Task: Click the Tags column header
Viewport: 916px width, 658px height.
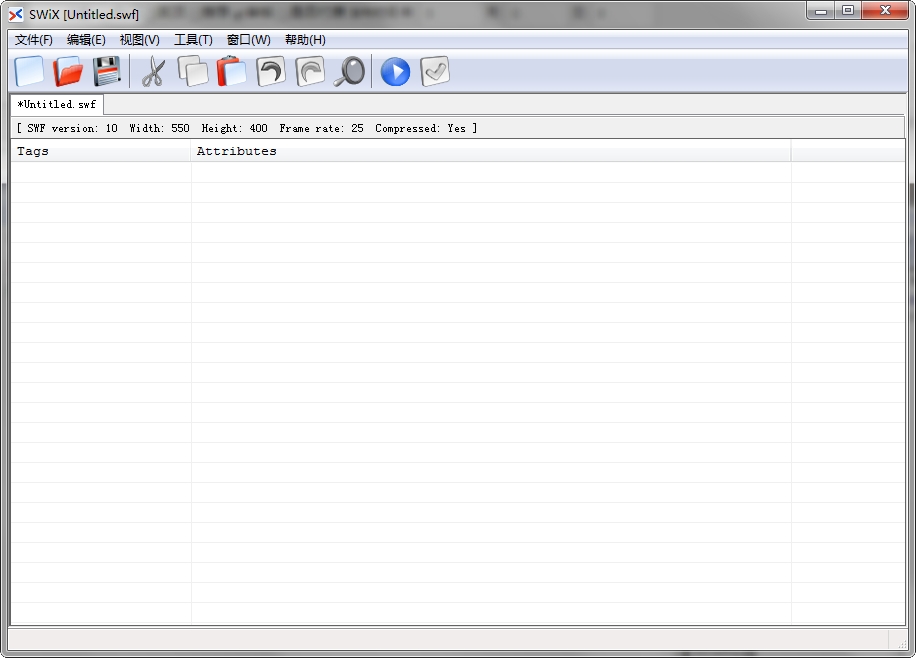Action: 100,151
